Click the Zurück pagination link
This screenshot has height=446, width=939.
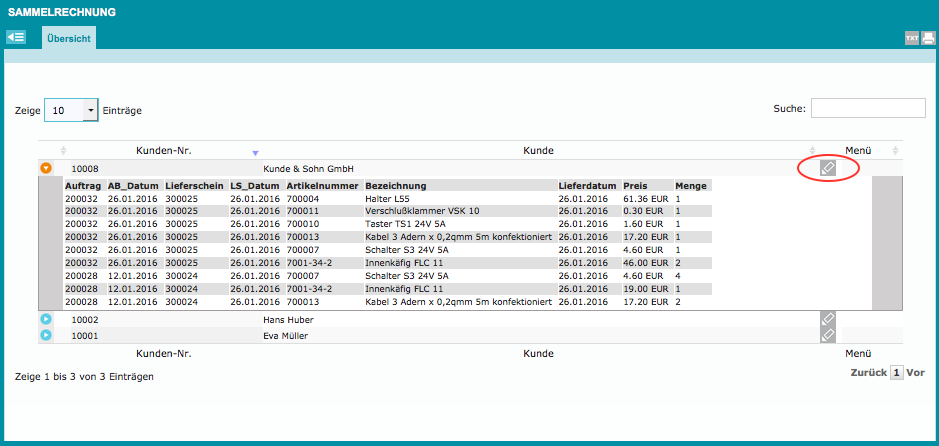point(868,372)
